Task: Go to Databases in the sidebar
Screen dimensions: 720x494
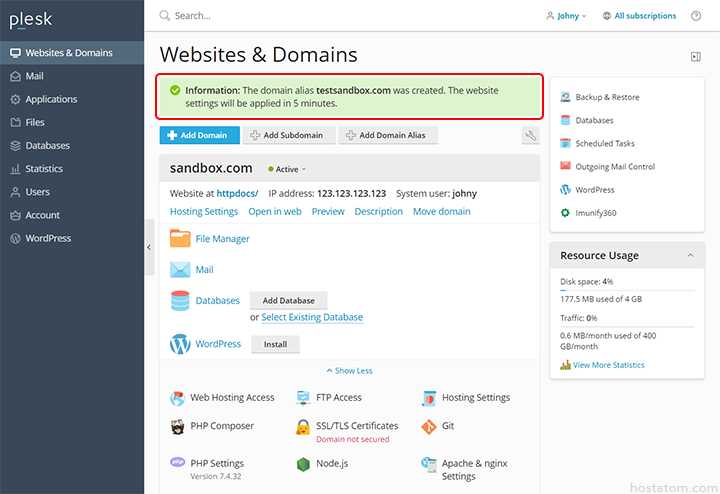Action: click(47, 146)
